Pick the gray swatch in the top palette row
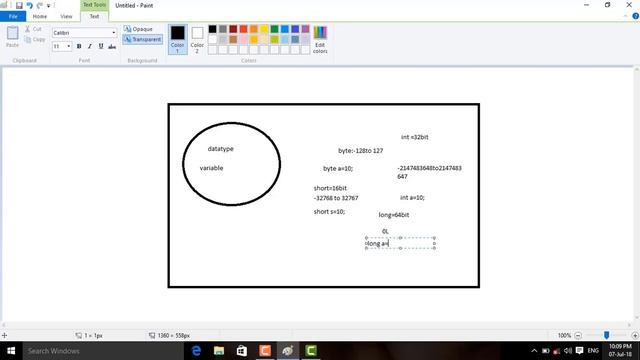Screen dimensions: 640x360 pos(223,29)
